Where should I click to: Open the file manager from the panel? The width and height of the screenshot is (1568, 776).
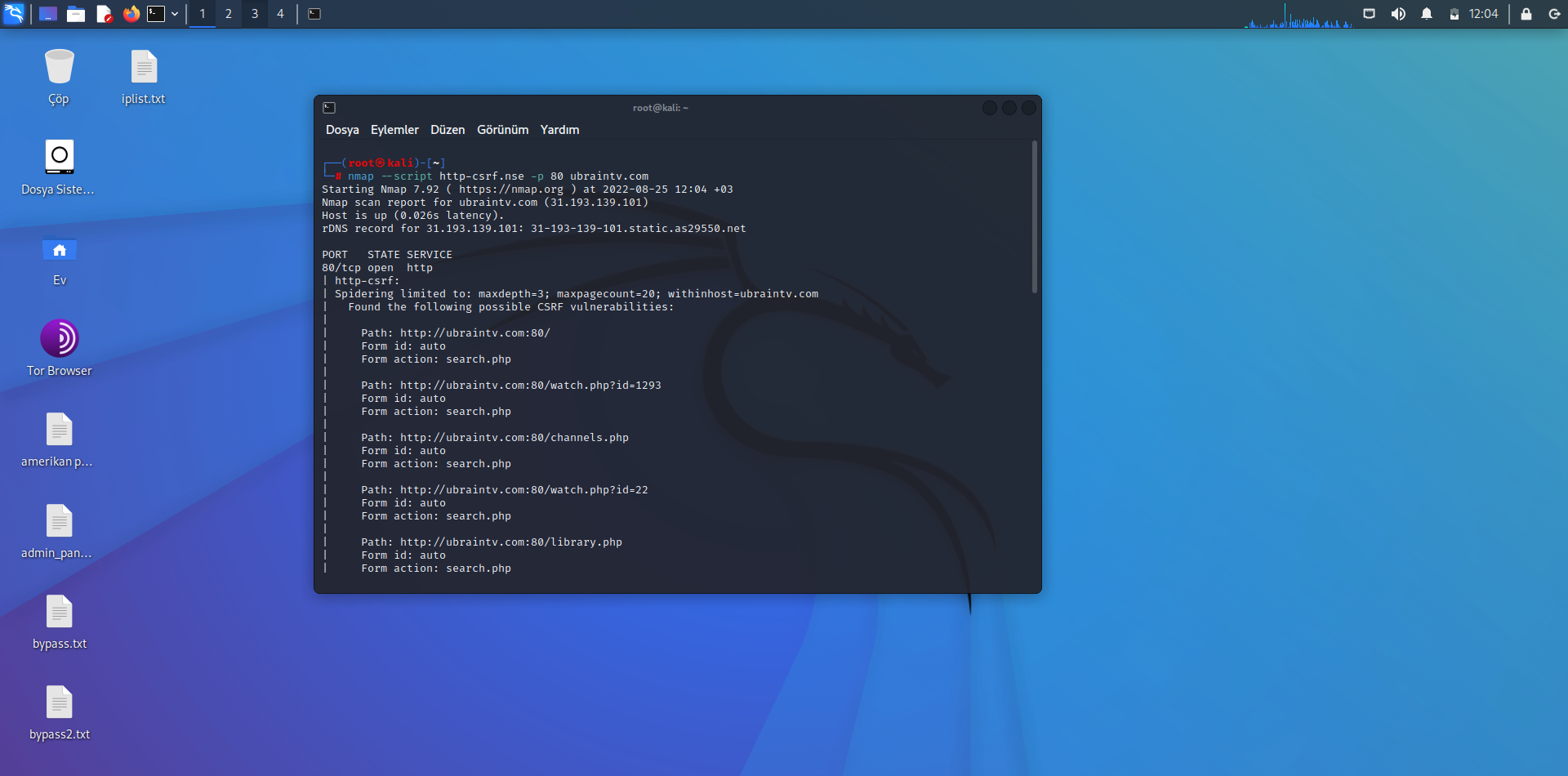76,14
